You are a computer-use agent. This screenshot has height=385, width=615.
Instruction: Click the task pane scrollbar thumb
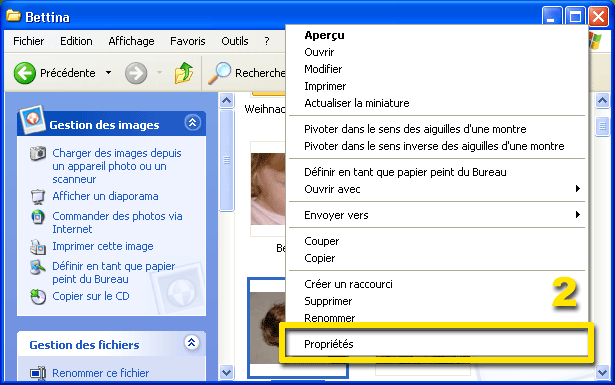click(226, 160)
